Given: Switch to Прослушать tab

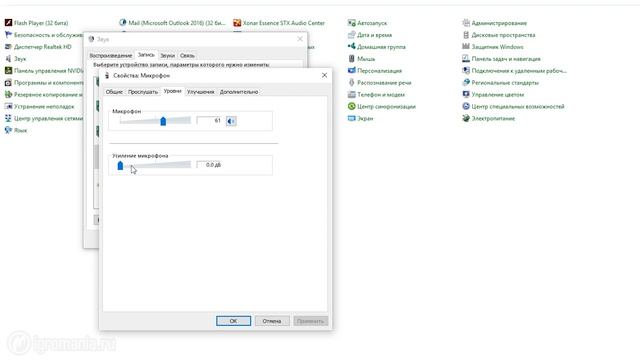Looking at the screenshot, I should 143,92.
